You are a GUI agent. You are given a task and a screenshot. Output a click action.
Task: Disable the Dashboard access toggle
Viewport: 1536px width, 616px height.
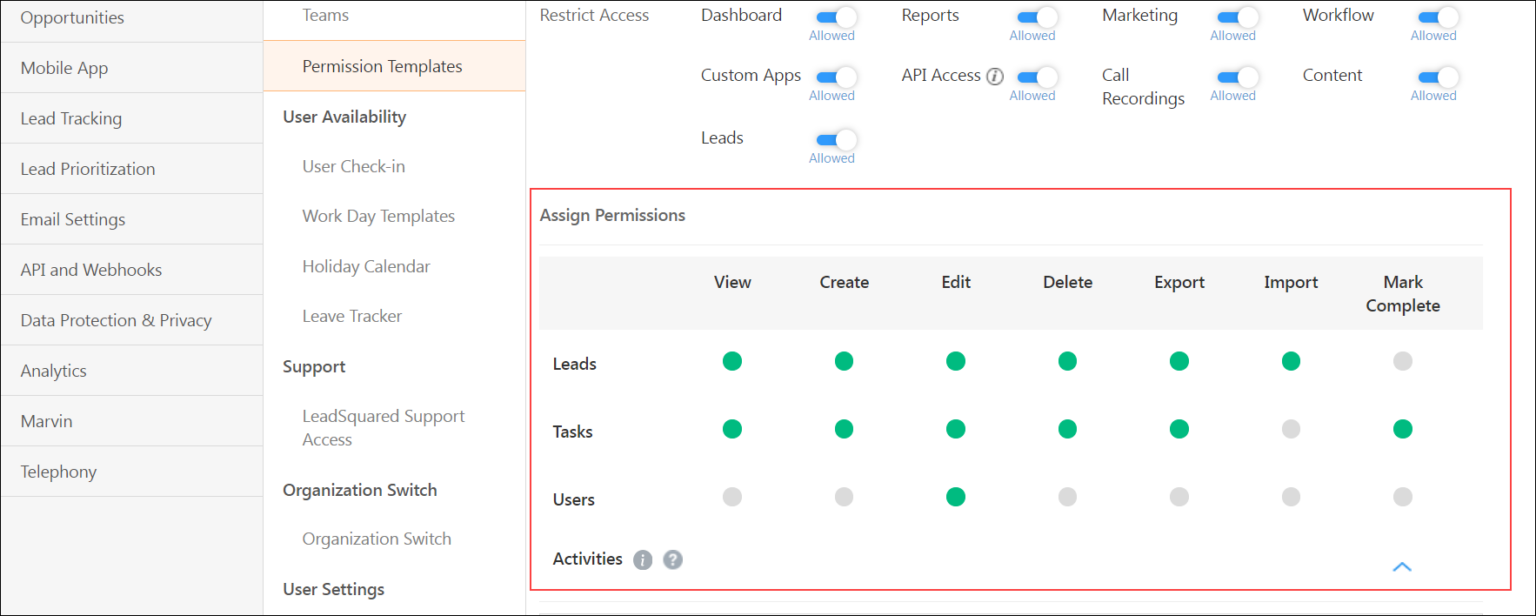[x=831, y=15]
